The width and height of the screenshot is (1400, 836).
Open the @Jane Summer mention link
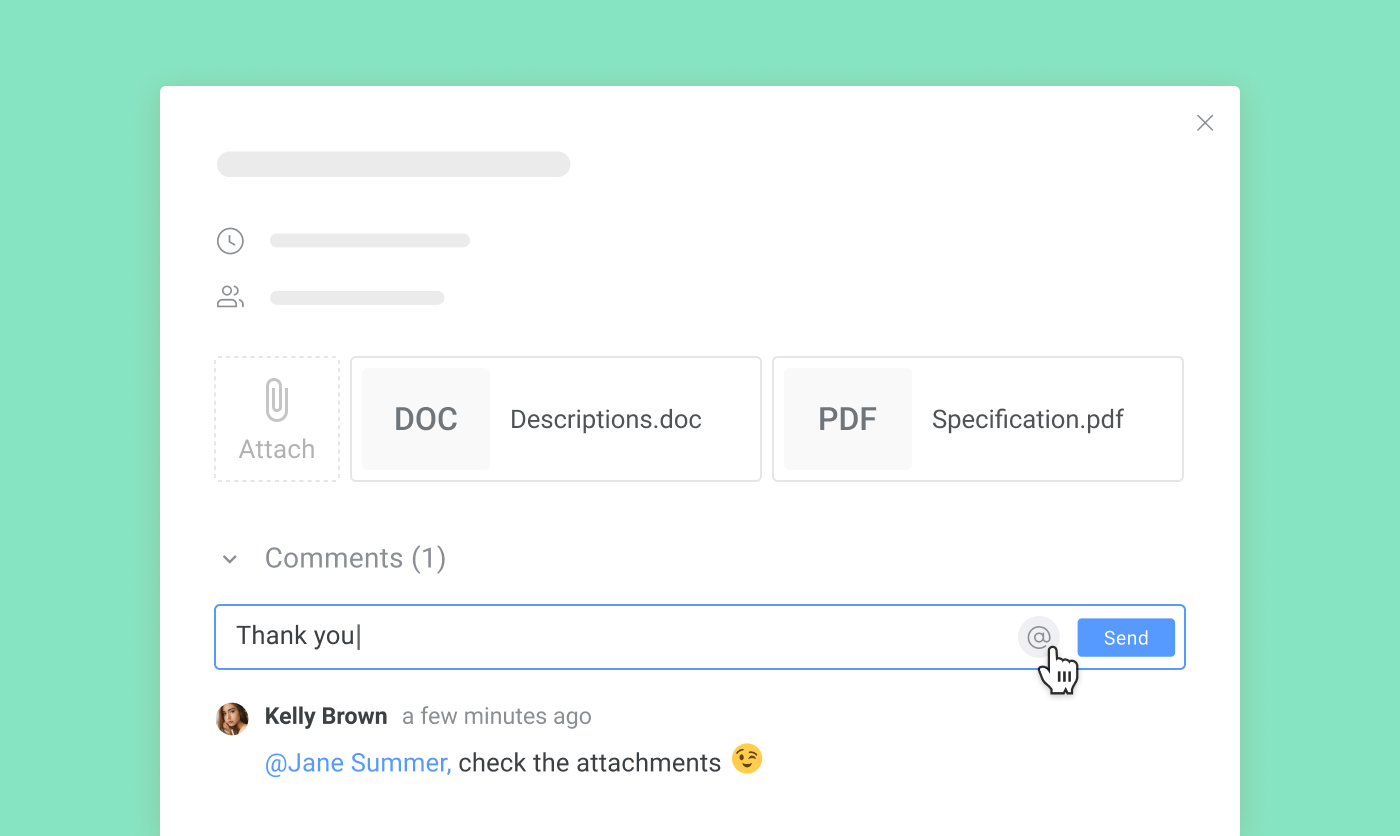coord(357,763)
